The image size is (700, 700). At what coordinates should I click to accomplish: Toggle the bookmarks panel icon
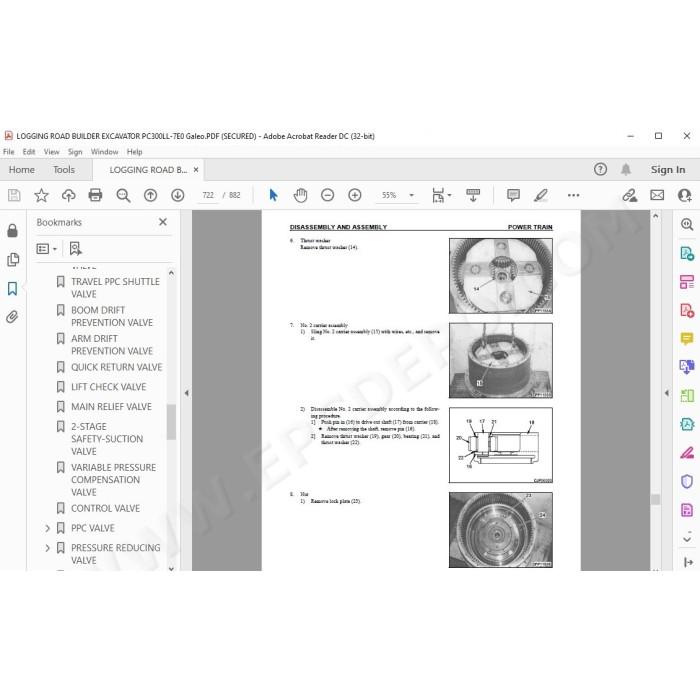[x=12, y=288]
